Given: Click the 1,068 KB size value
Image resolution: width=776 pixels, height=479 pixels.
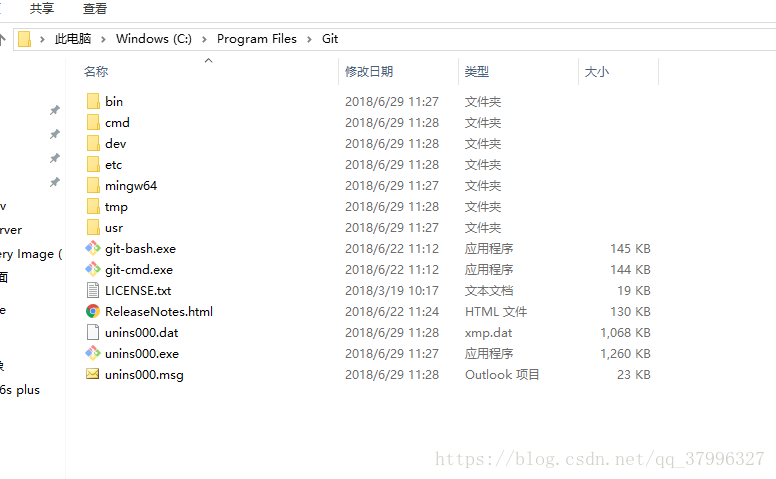Looking at the screenshot, I should point(625,333).
